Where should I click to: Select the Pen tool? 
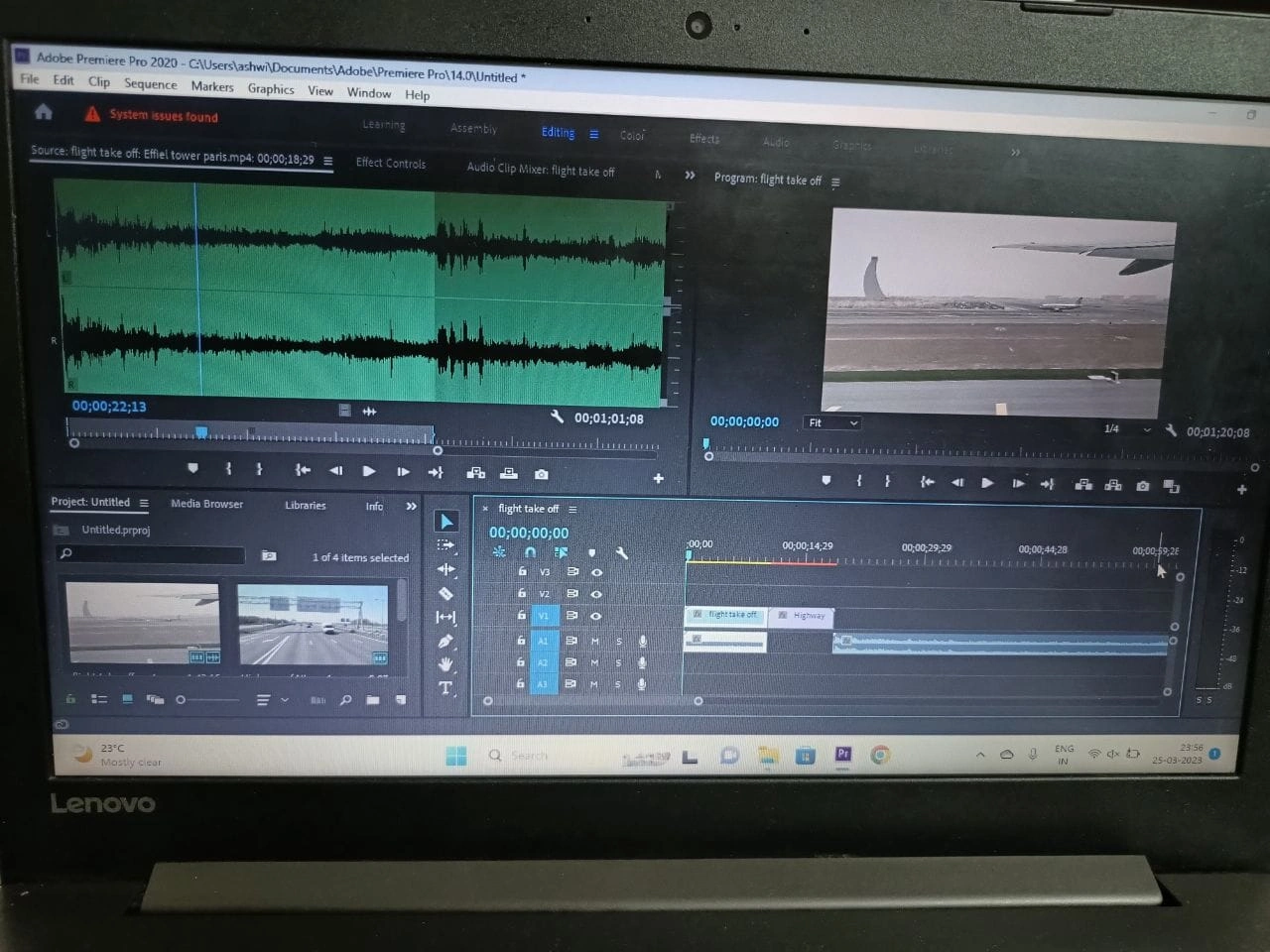pyautogui.click(x=445, y=641)
